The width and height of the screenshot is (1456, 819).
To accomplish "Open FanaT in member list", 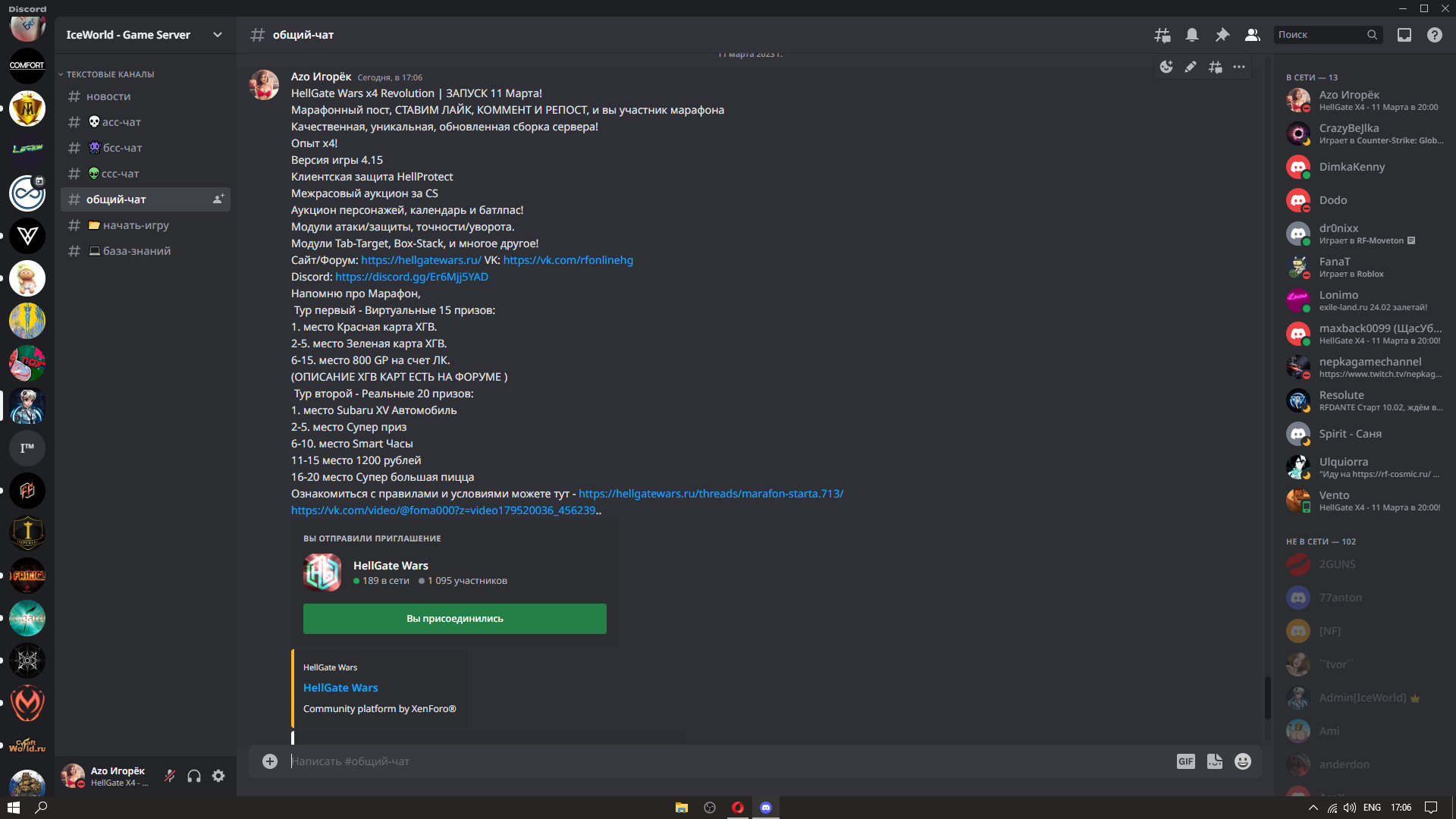I will 1365,267.
